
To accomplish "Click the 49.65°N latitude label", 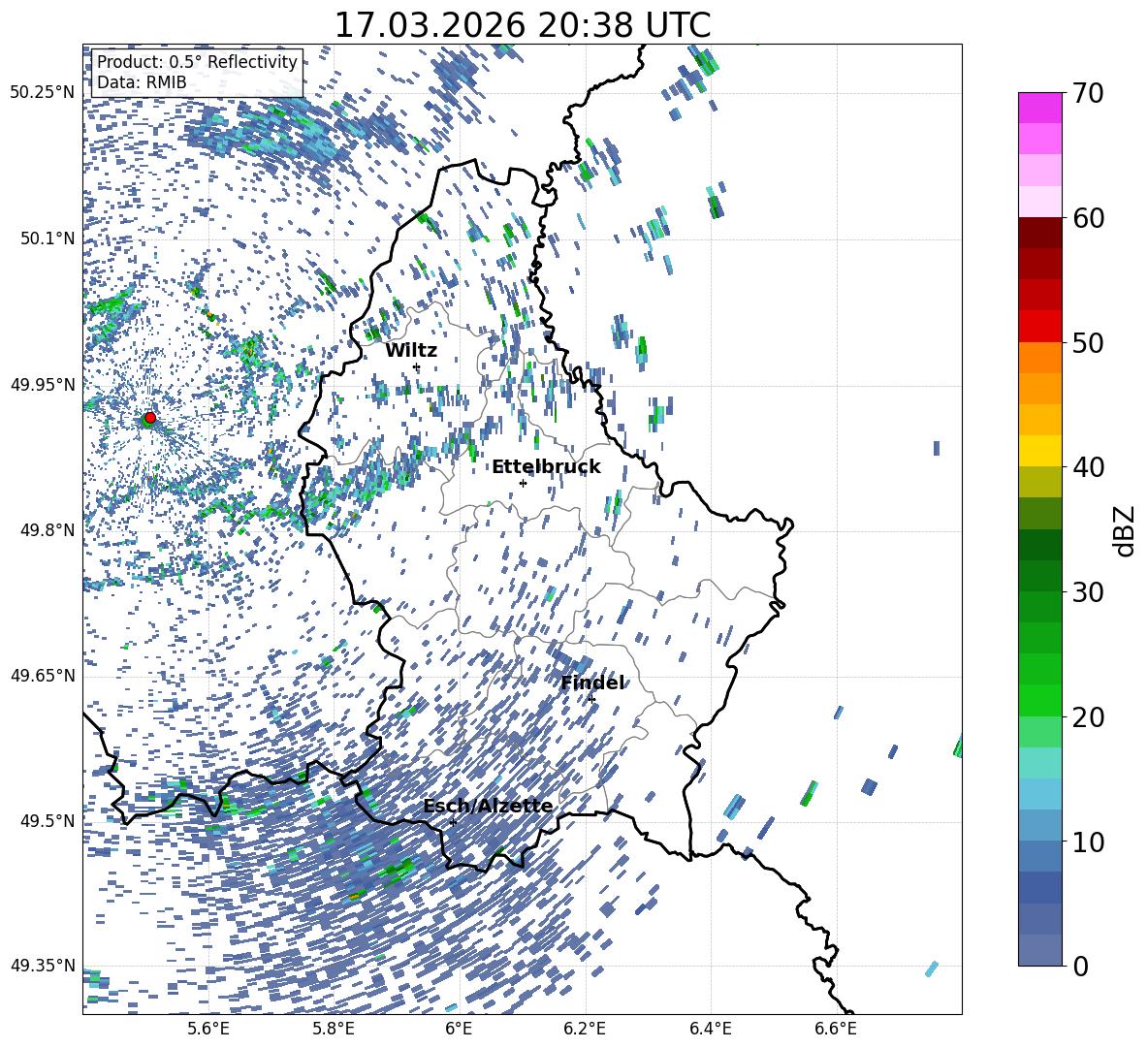I will (43, 676).
